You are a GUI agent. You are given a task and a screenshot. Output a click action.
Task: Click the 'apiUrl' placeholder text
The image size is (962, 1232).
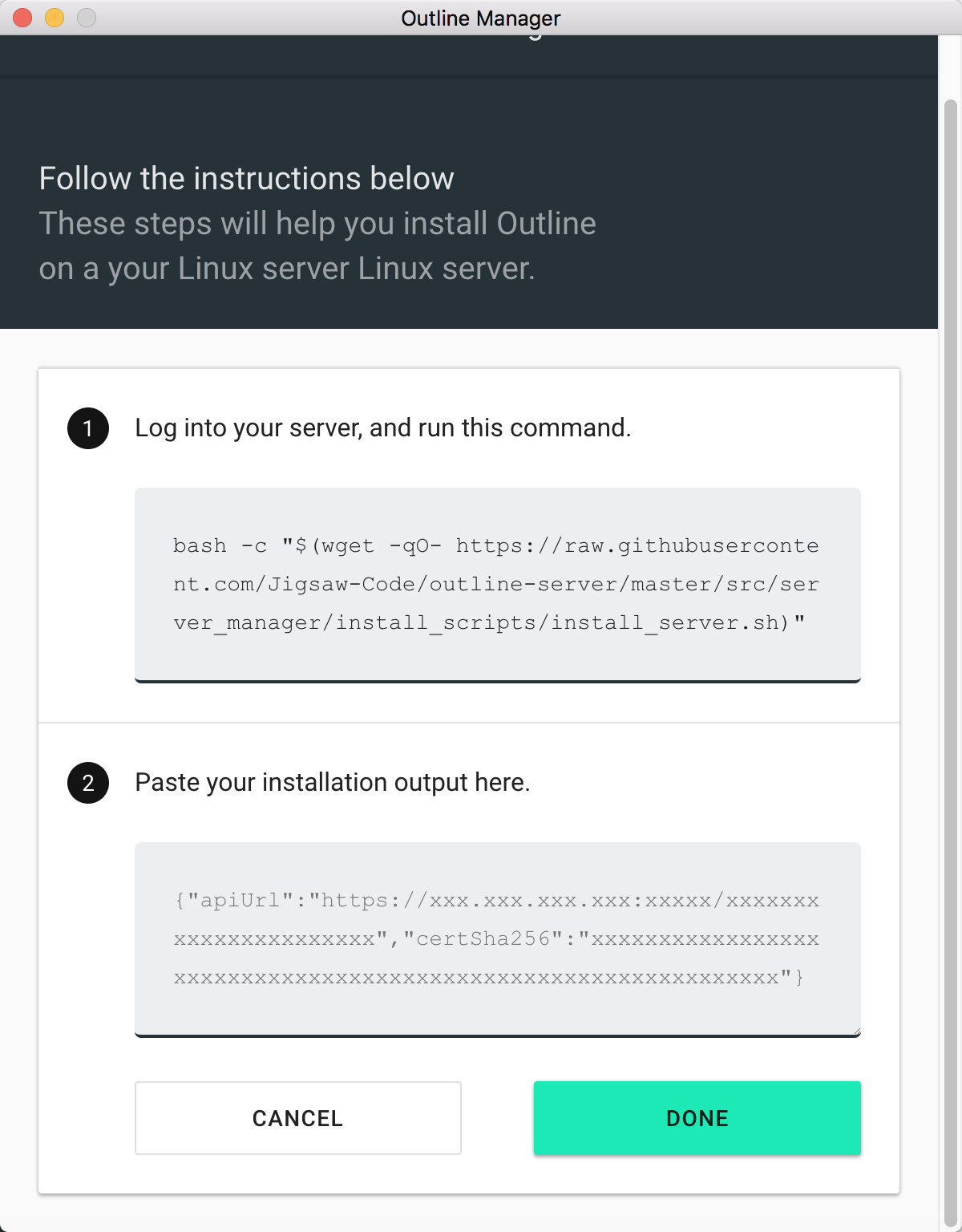[x=240, y=901]
